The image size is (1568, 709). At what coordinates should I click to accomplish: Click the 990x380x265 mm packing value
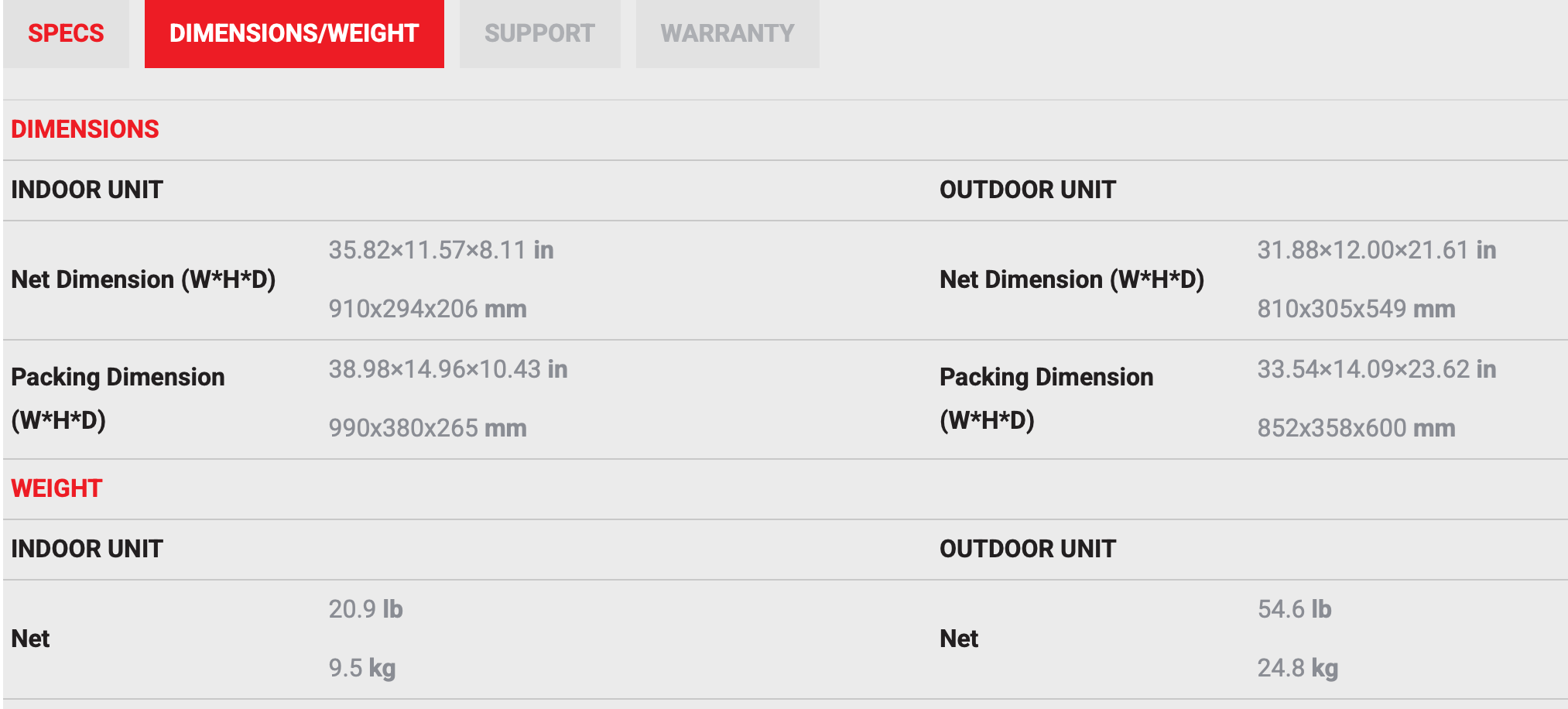427,428
